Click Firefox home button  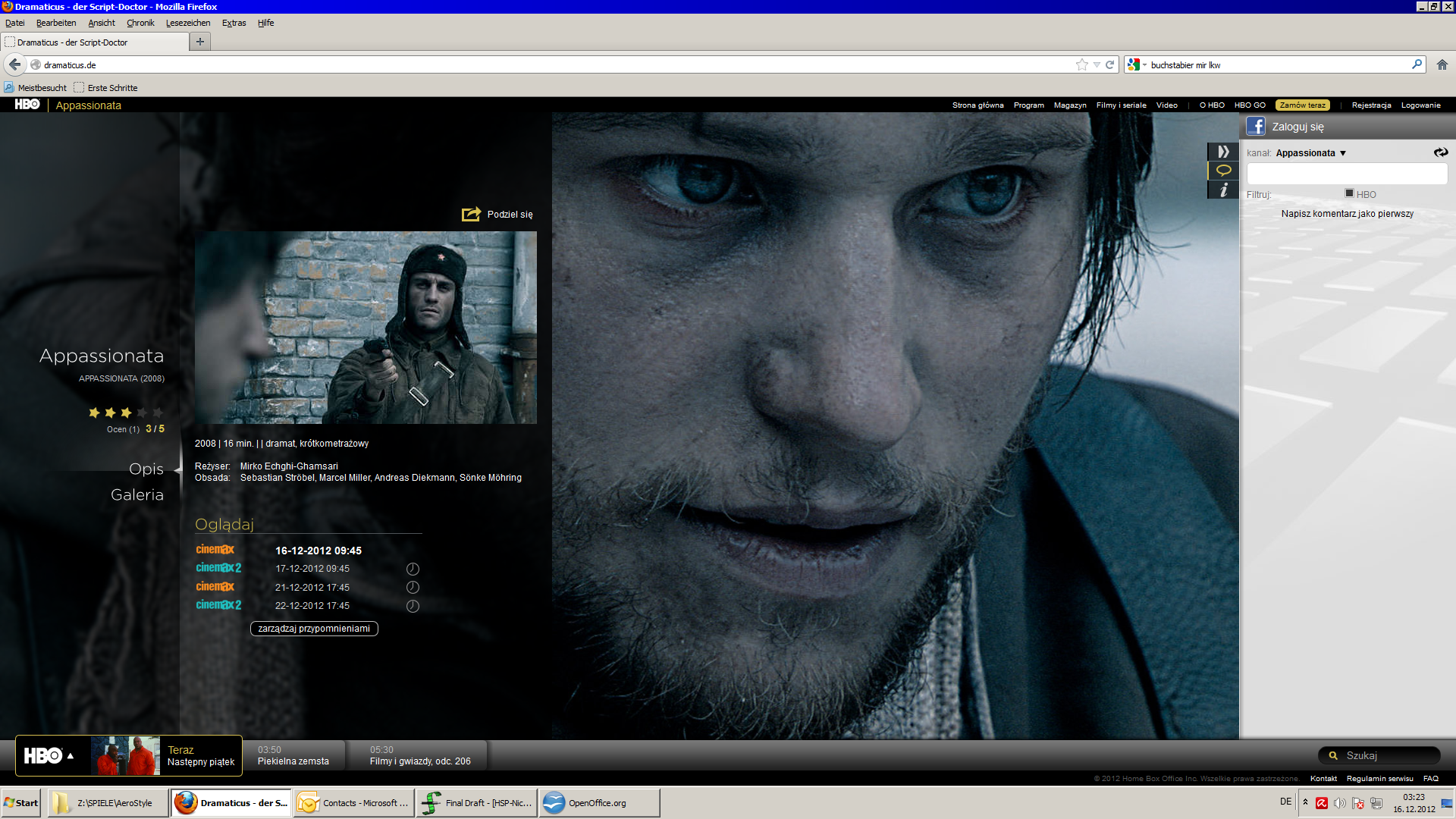(1442, 65)
